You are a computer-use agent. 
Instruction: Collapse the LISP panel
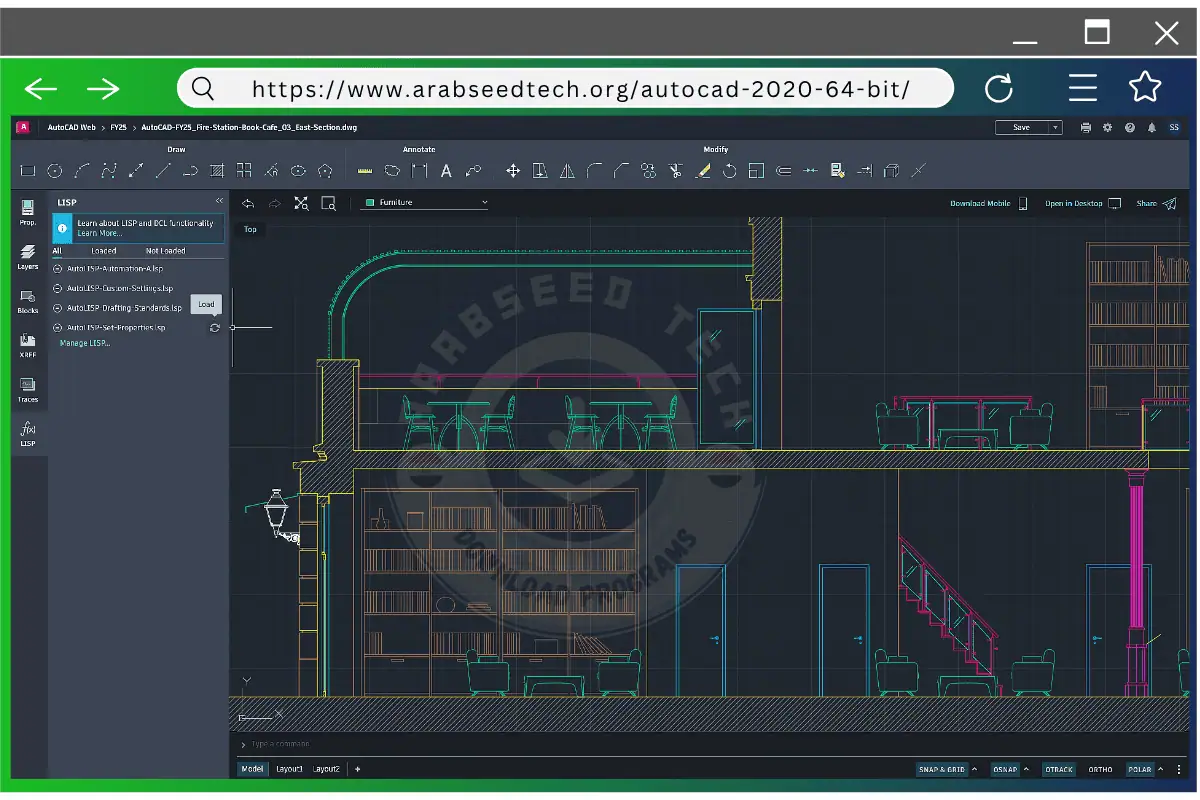point(219,201)
